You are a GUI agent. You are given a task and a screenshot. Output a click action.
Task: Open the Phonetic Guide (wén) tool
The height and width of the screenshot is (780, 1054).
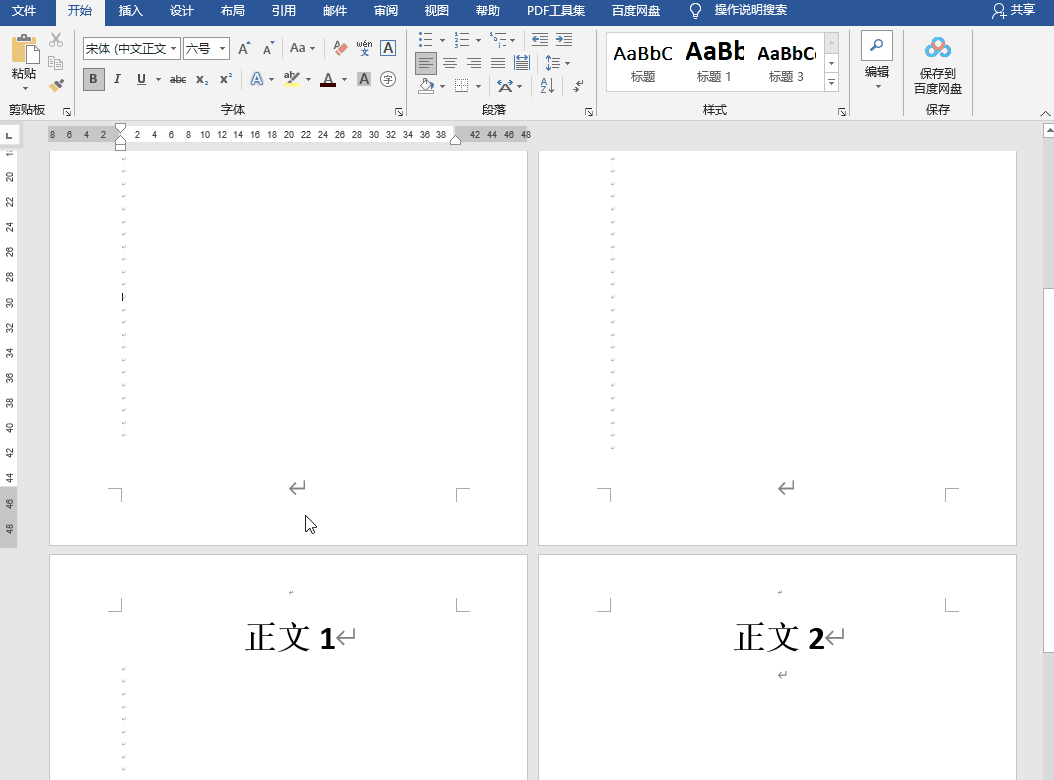[364, 48]
